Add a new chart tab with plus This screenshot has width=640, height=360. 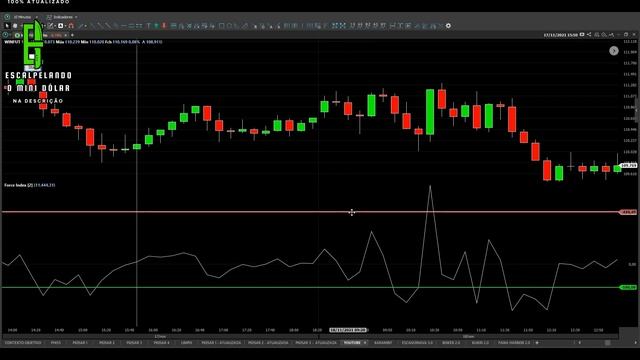point(72,35)
